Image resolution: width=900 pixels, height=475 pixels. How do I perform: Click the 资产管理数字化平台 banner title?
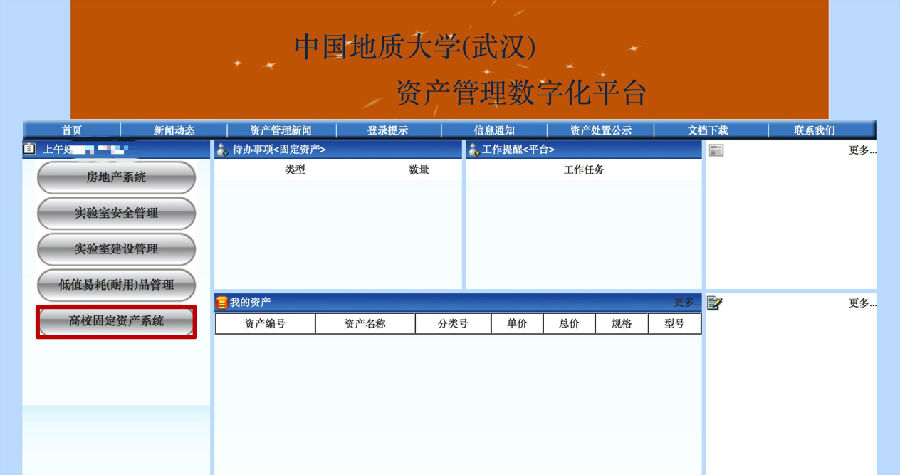click(x=522, y=92)
